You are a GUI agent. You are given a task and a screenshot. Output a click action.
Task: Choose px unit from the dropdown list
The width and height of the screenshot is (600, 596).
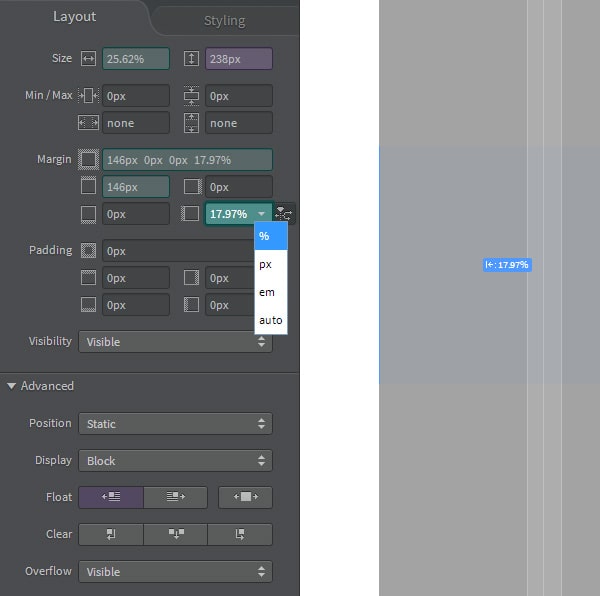[271, 264]
